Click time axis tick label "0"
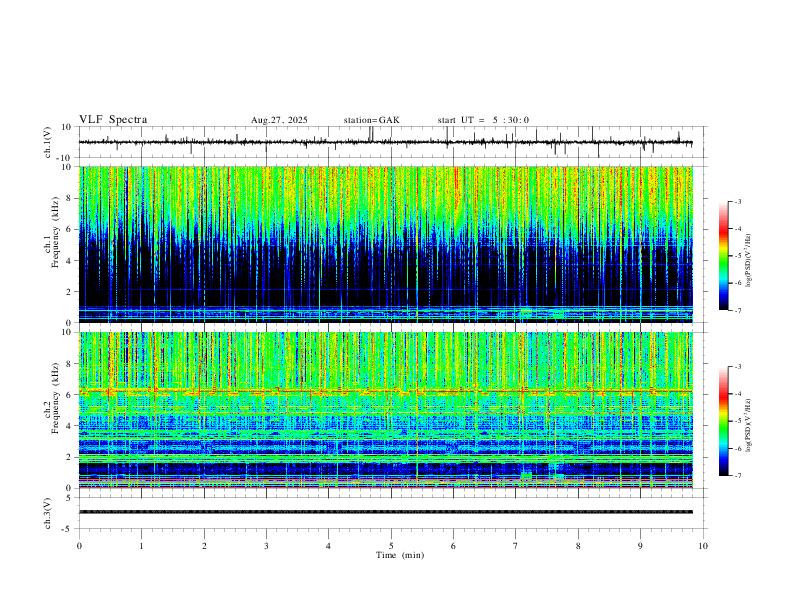The height and width of the screenshot is (612, 792). point(79,546)
